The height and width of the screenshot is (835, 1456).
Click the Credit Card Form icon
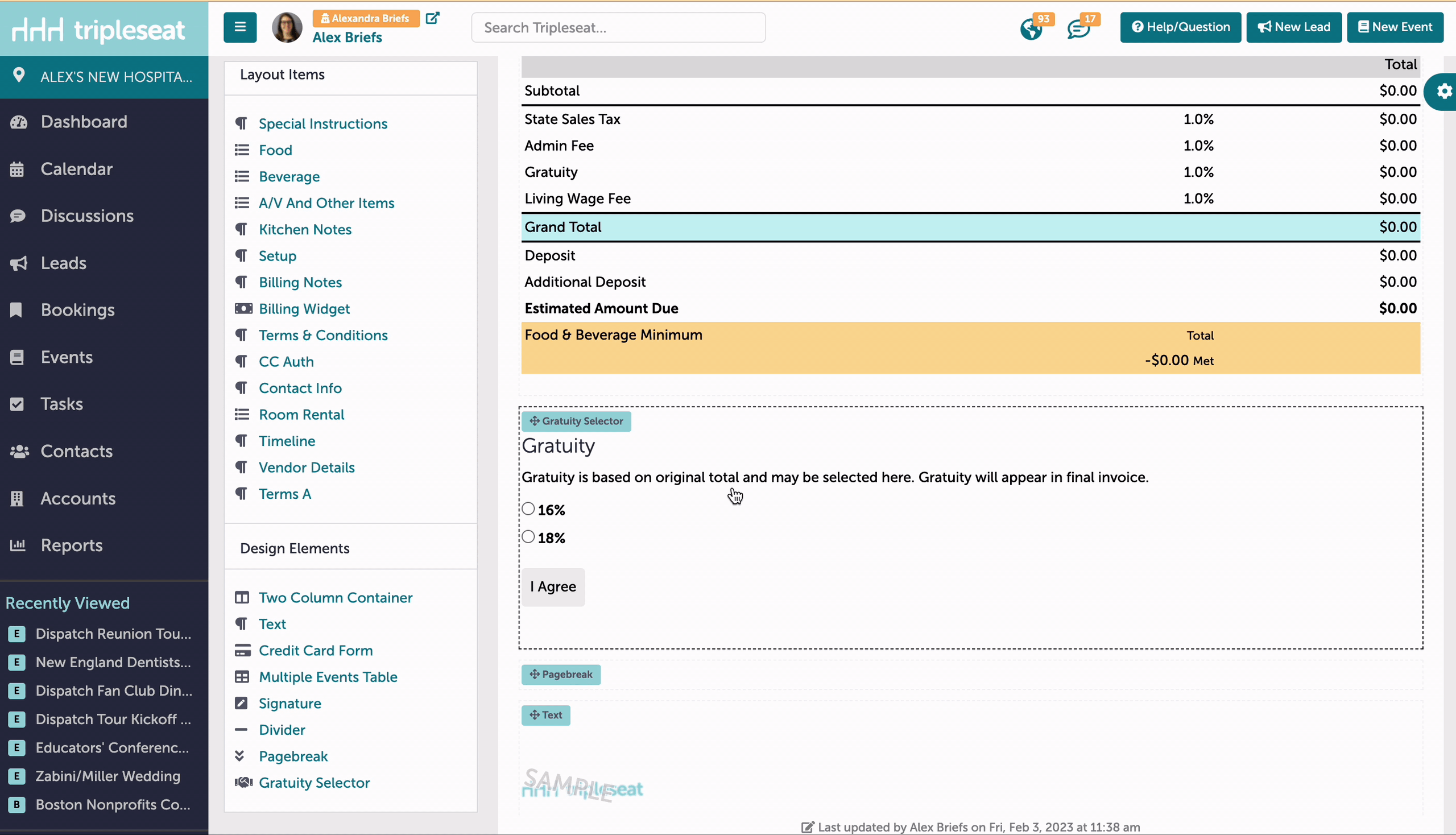[242, 650]
